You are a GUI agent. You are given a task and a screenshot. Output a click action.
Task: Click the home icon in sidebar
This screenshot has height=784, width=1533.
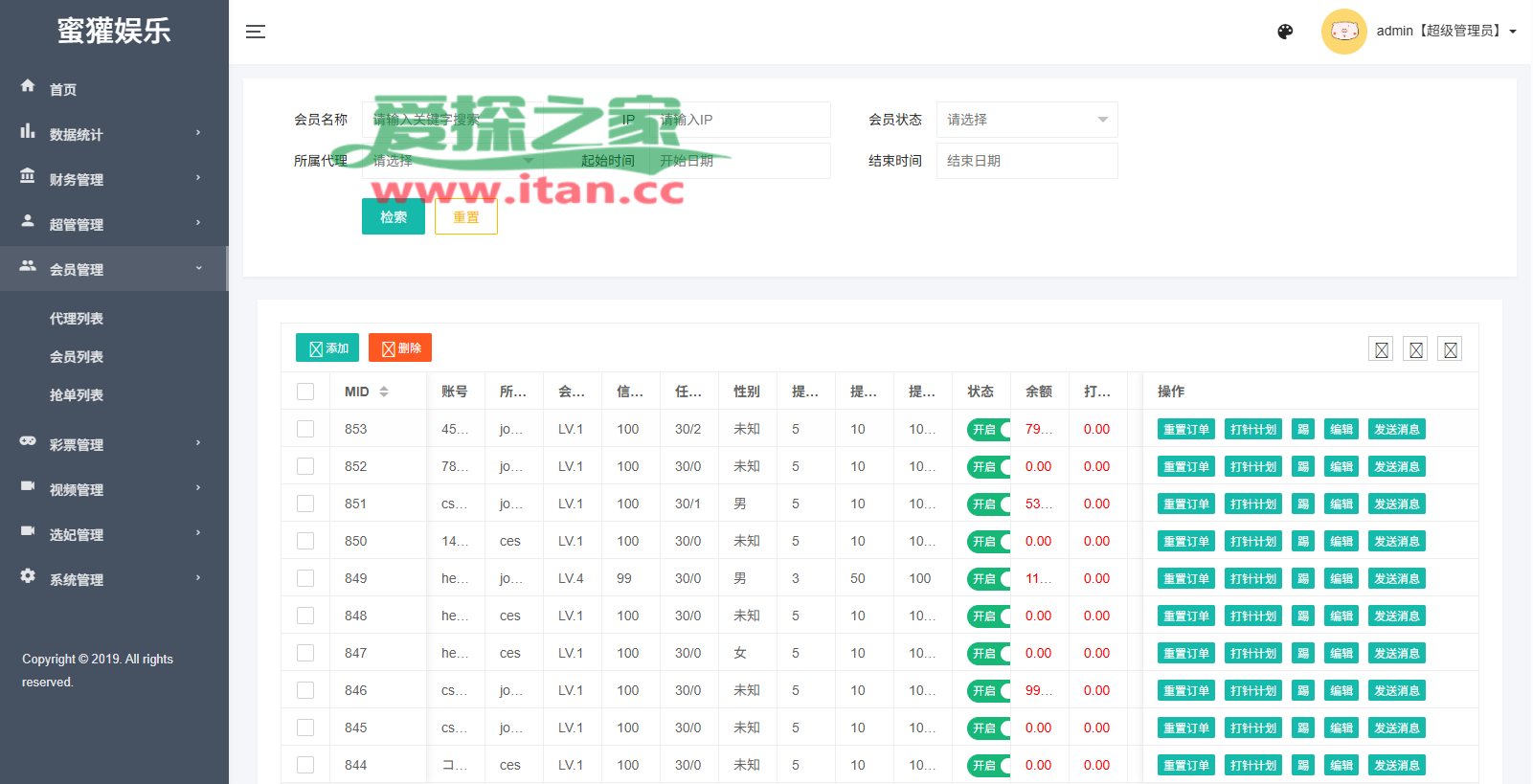(28, 86)
